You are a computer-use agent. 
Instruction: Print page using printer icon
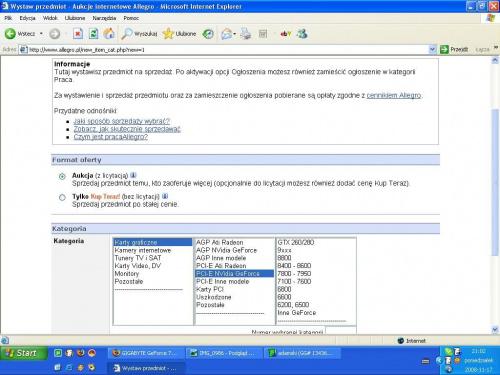tap(246, 33)
